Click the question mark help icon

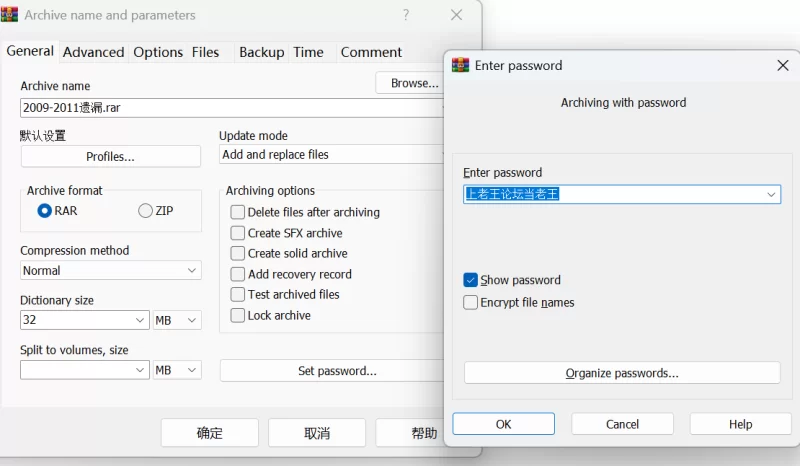(406, 15)
